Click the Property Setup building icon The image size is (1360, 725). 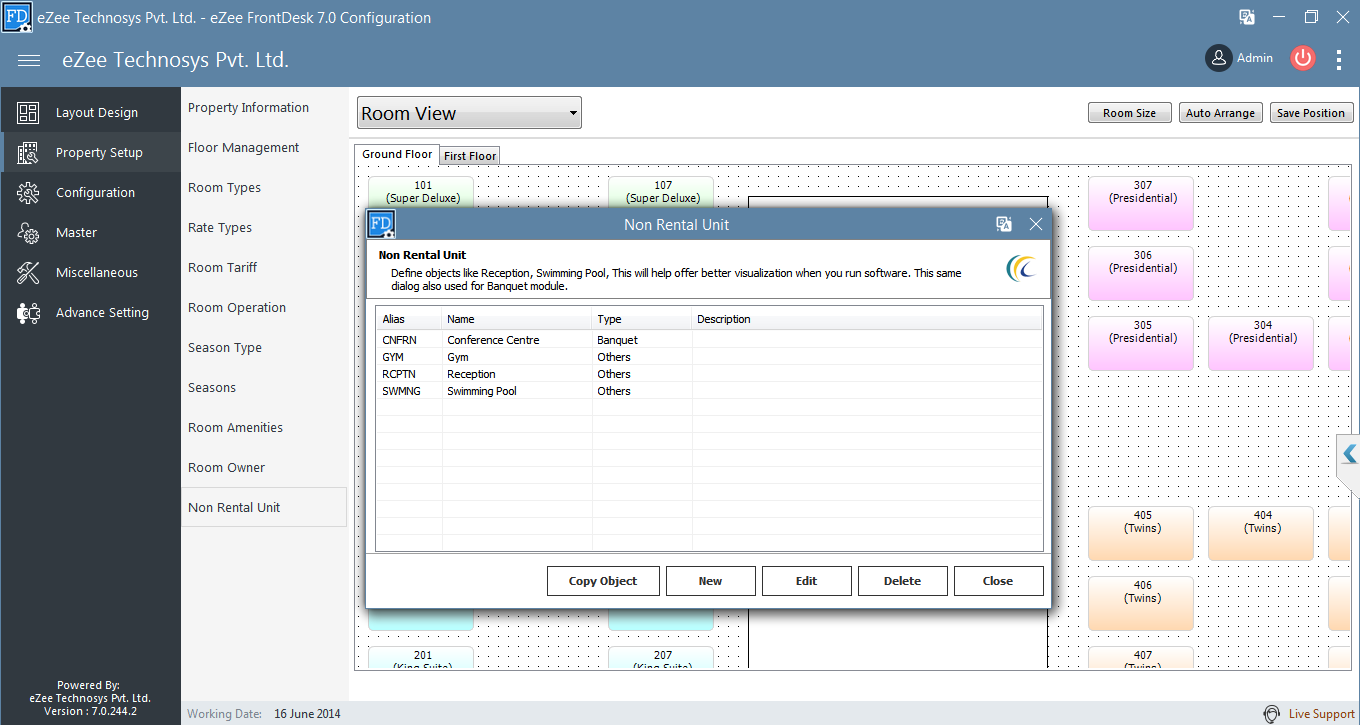coord(28,153)
